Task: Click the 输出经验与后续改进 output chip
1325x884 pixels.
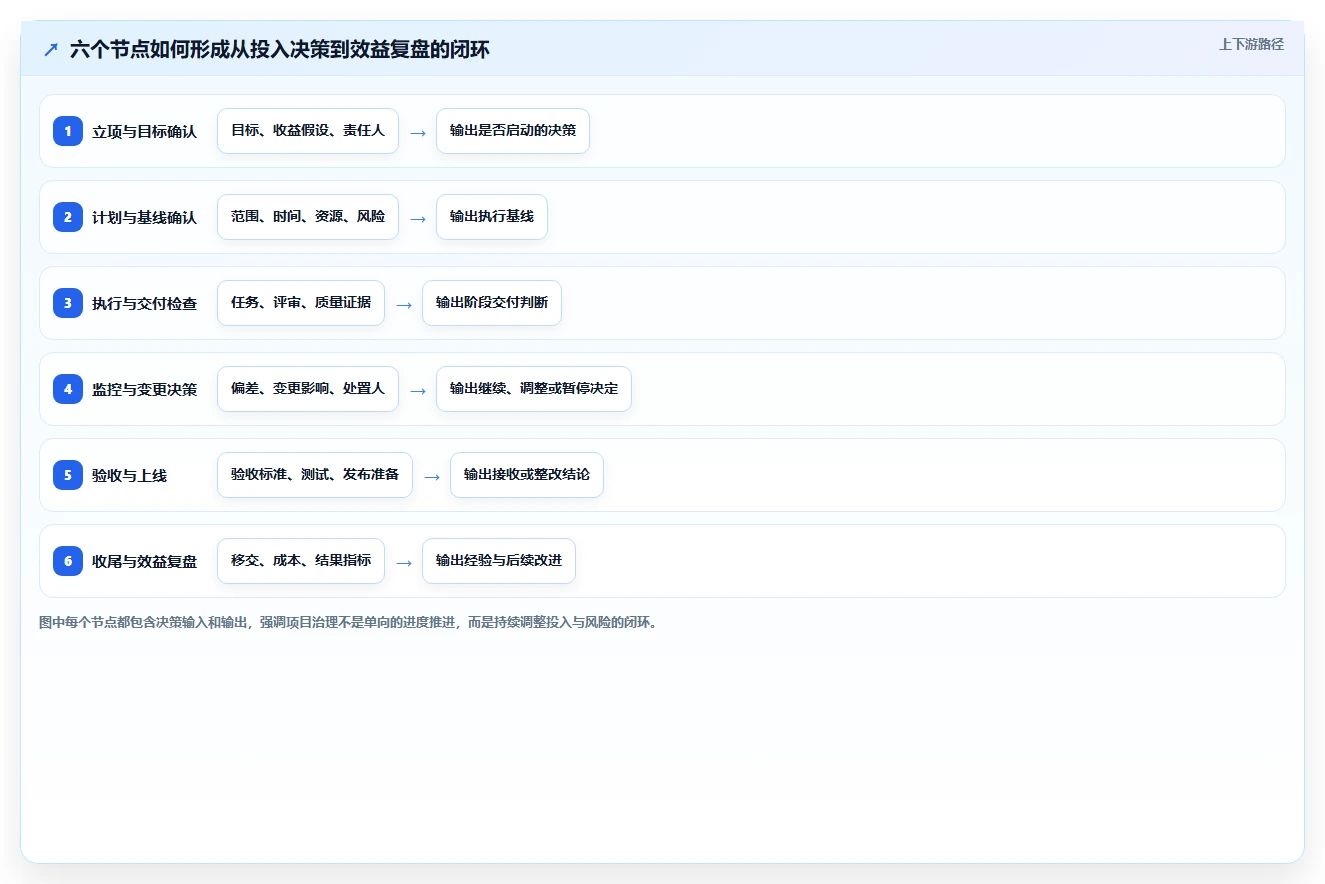Action: (x=499, y=561)
